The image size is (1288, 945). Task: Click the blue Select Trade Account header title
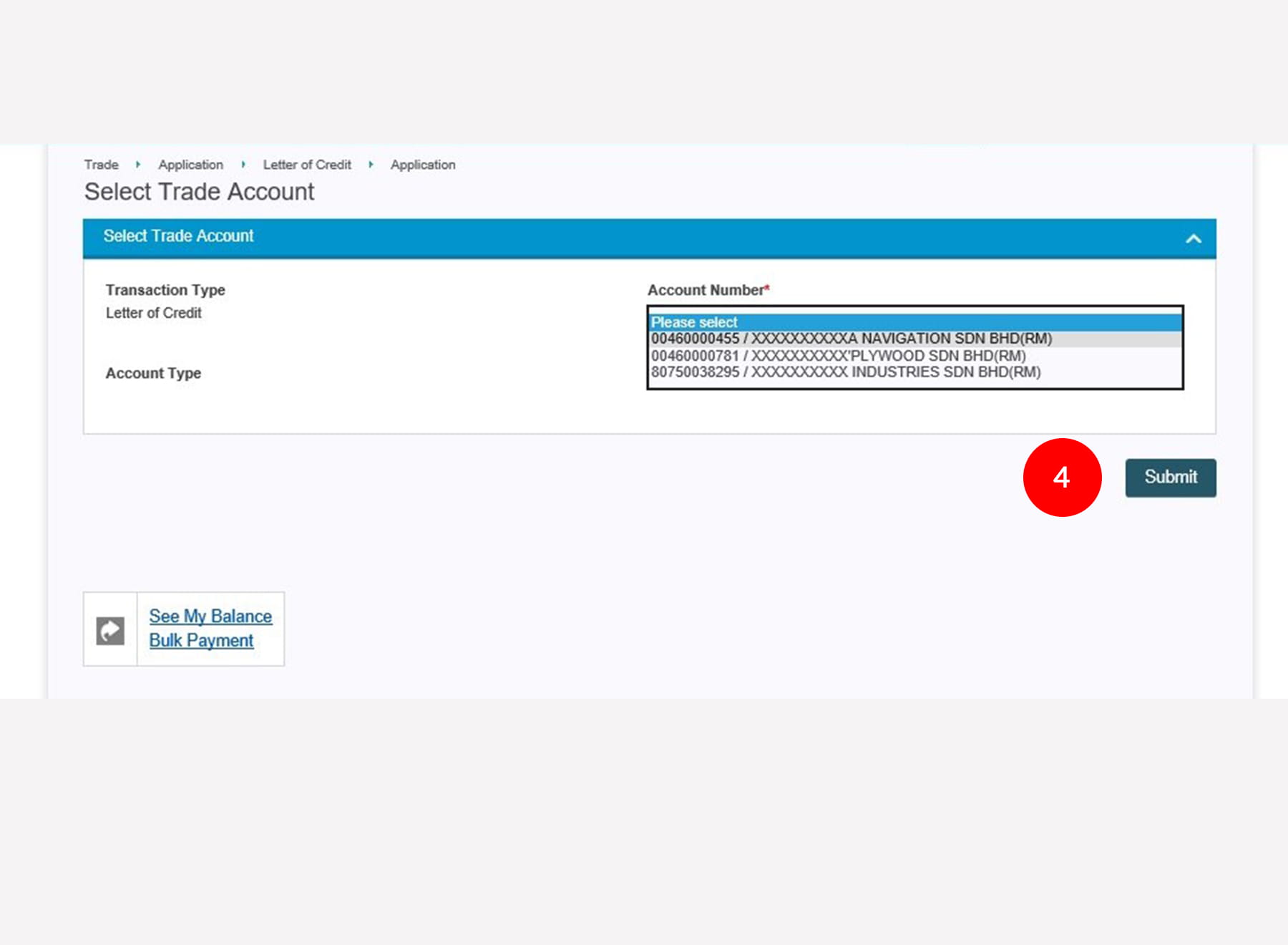(x=178, y=236)
